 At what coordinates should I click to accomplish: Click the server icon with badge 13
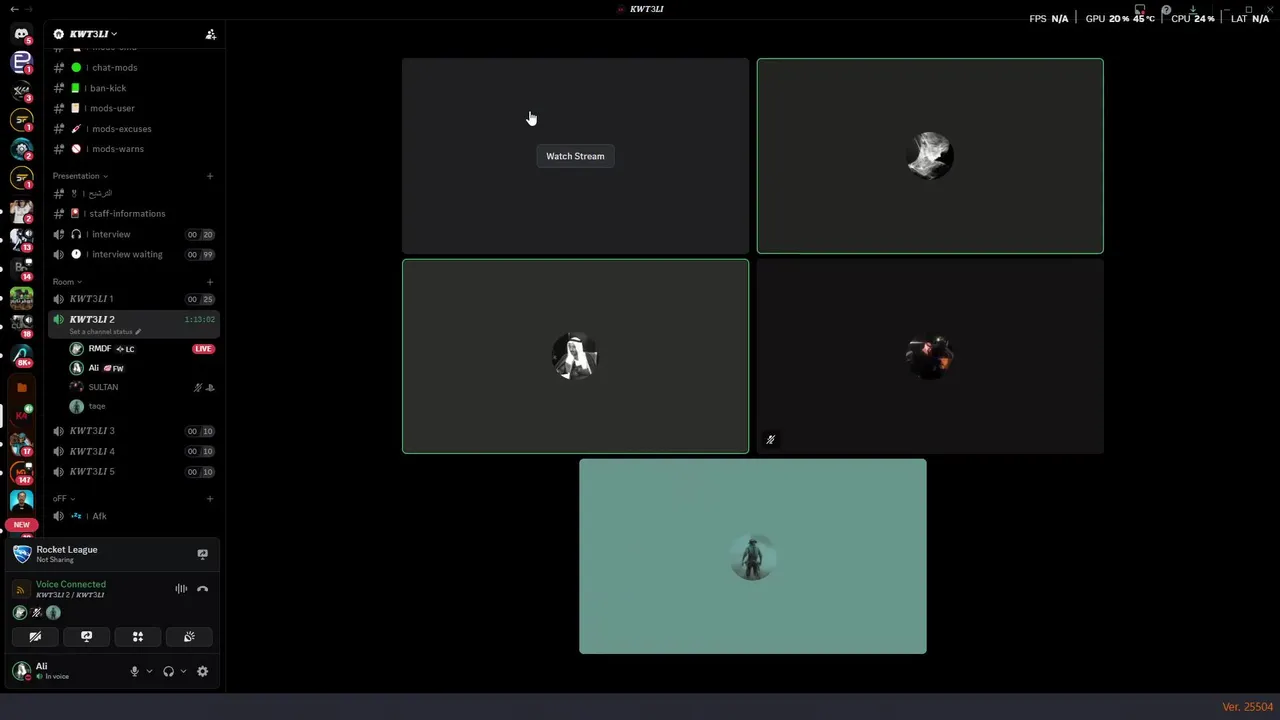coord(22,239)
